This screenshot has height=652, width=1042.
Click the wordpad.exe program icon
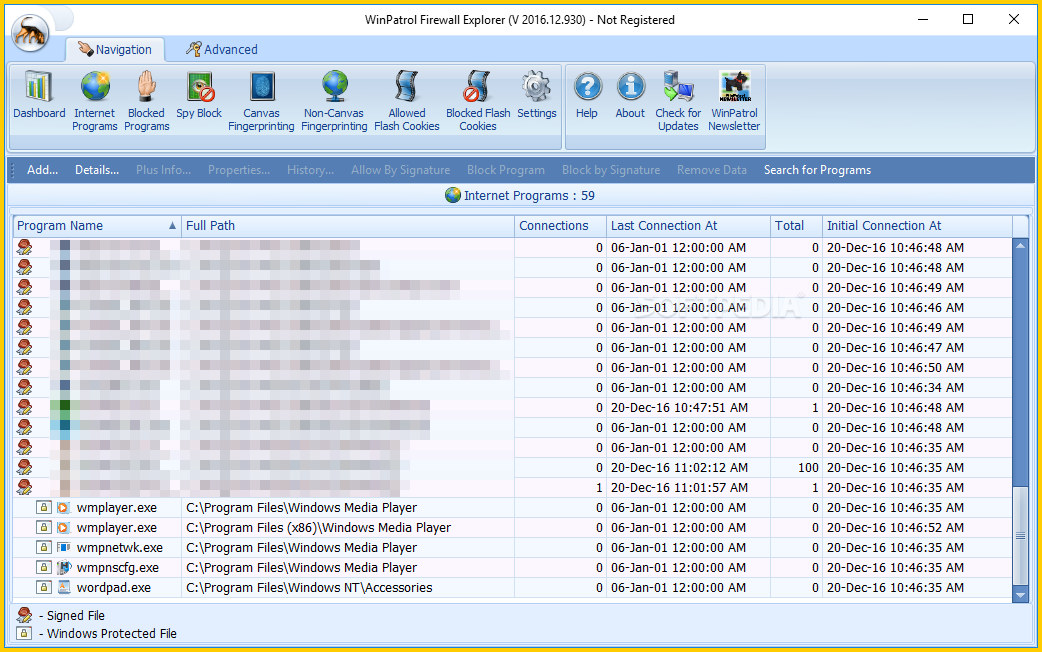(63, 588)
